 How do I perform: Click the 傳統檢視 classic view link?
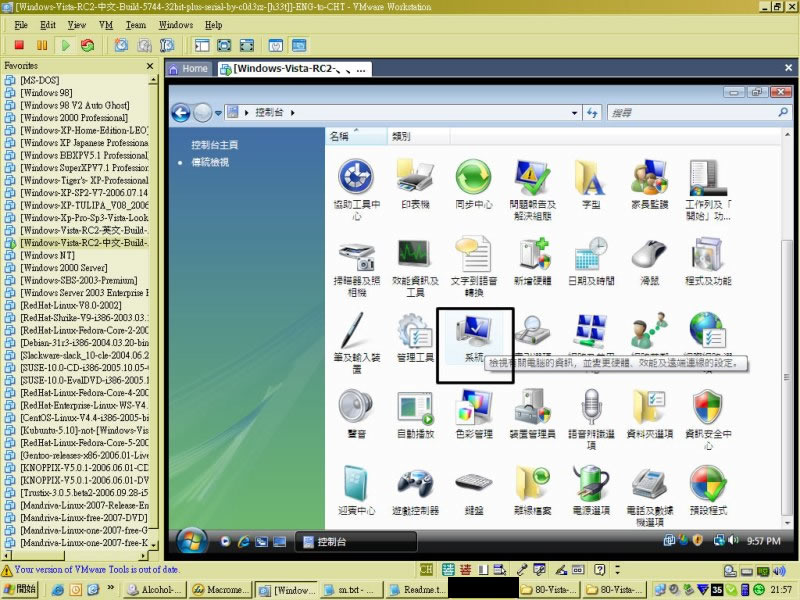pyautogui.click(x=210, y=162)
